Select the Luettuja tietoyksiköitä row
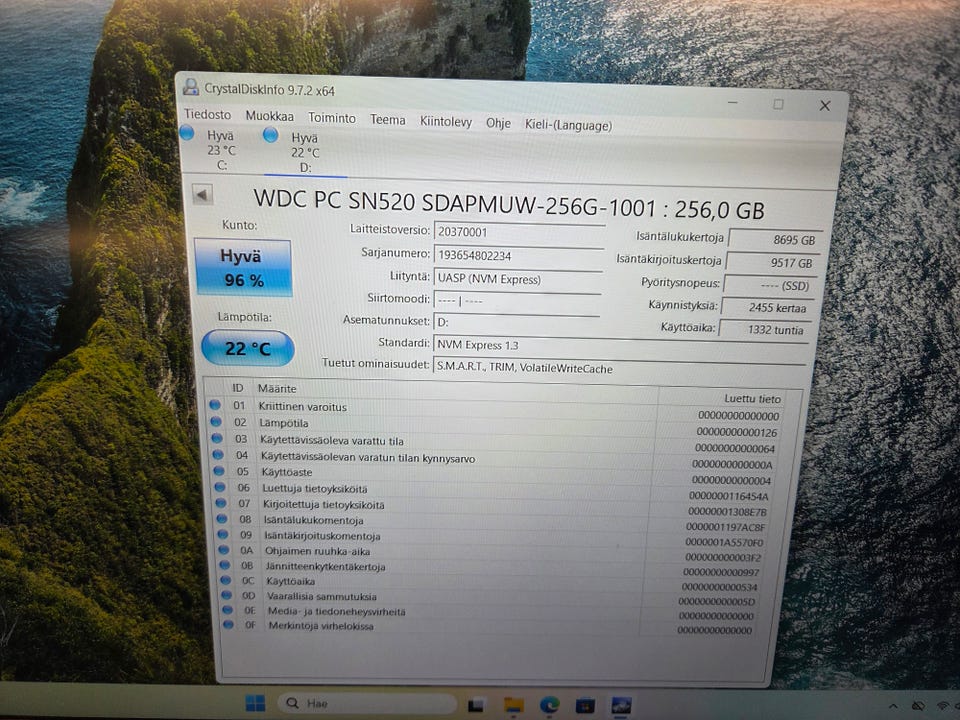The image size is (960, 720). tap(495, 492)
